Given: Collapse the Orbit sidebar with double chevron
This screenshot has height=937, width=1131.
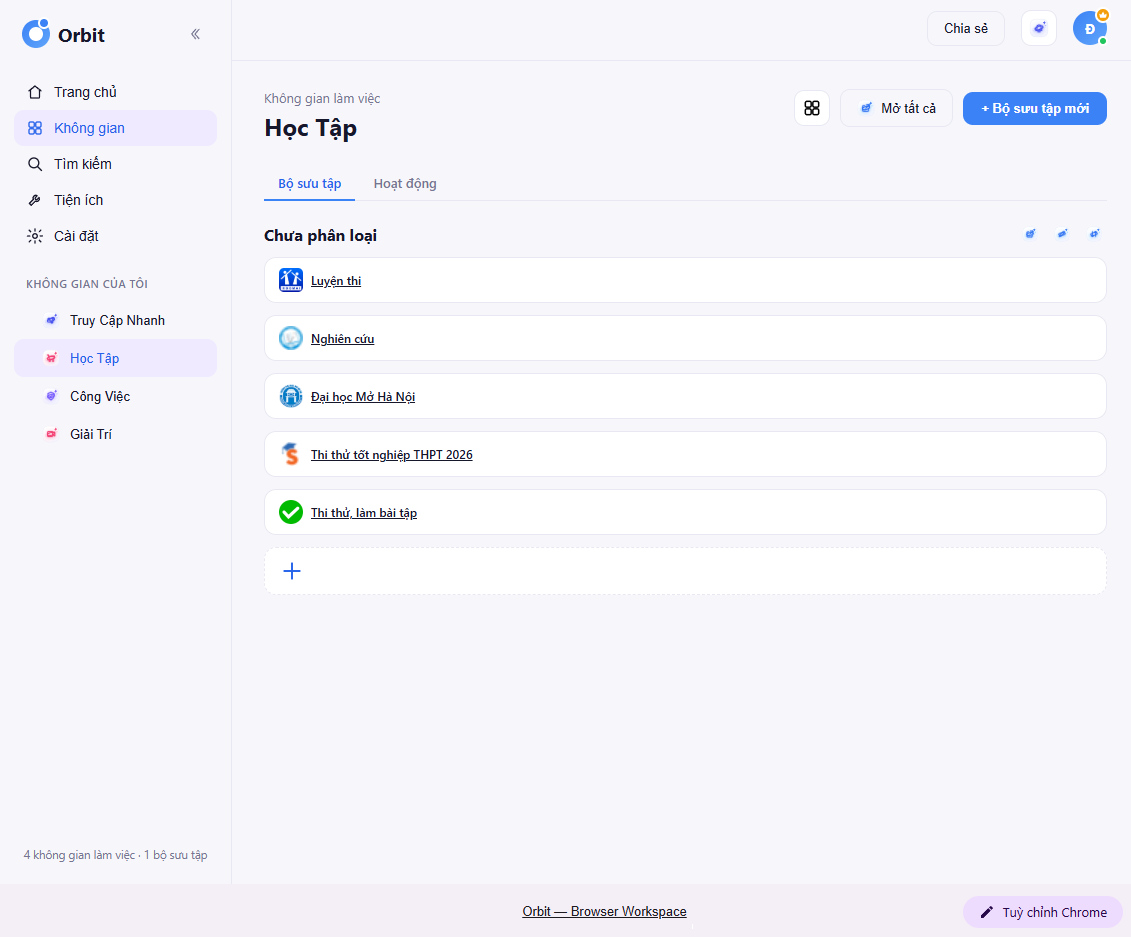Looking at the screenshot, I should (x=195, y=34).
